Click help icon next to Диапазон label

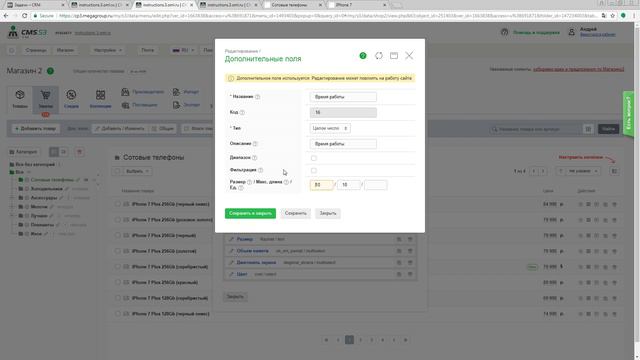pos(255,158)
